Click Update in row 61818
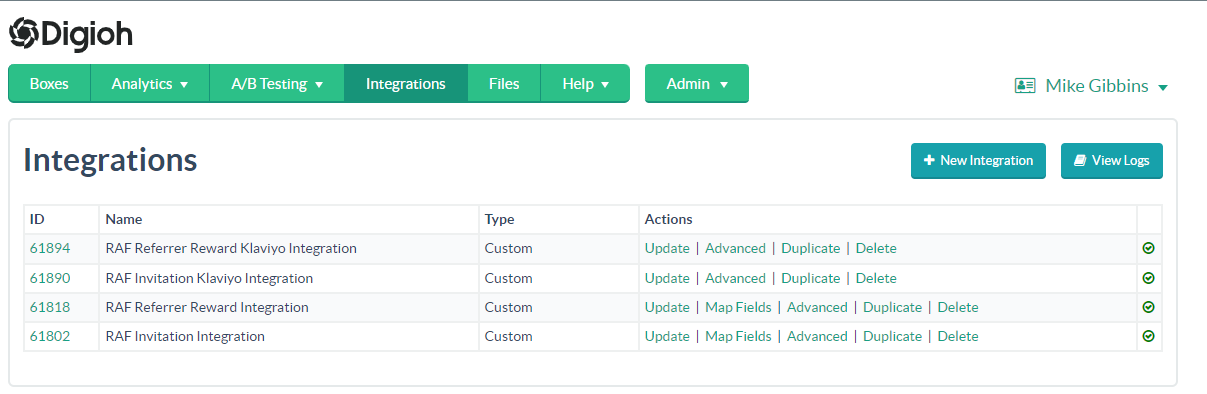 (x=667, y=307)
